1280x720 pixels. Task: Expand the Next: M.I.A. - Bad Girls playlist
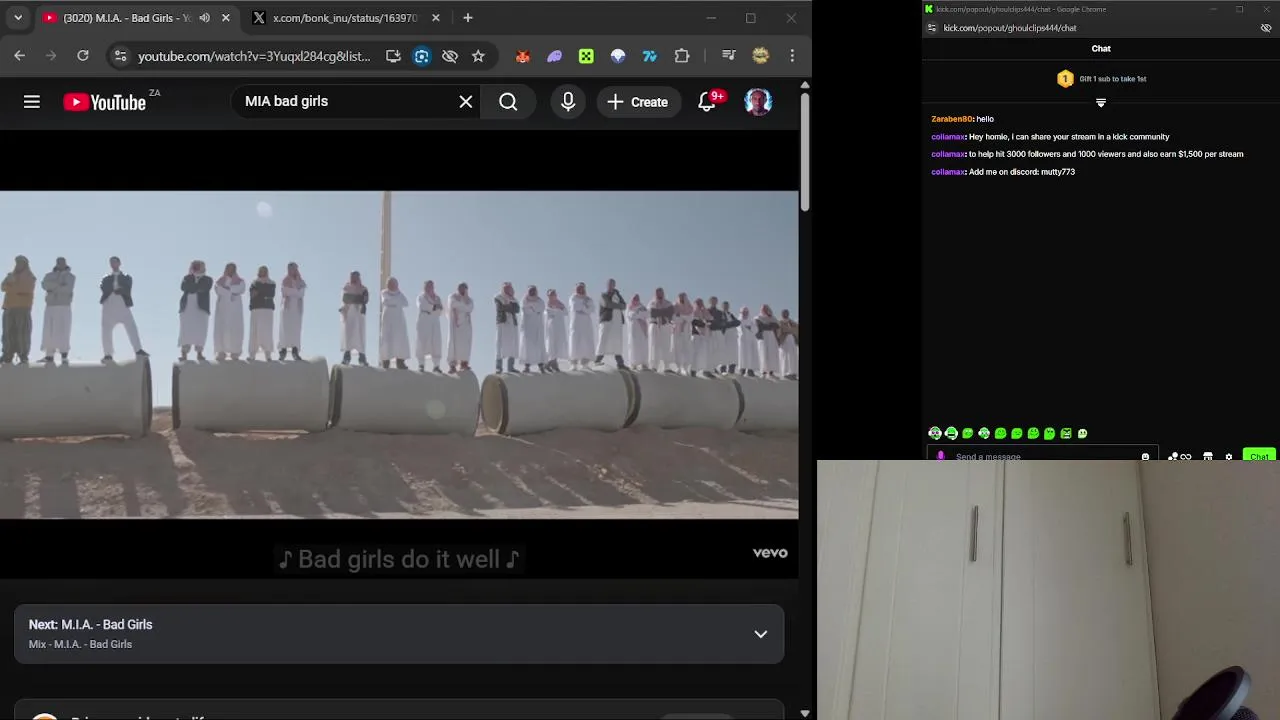(x=761, y=634)
